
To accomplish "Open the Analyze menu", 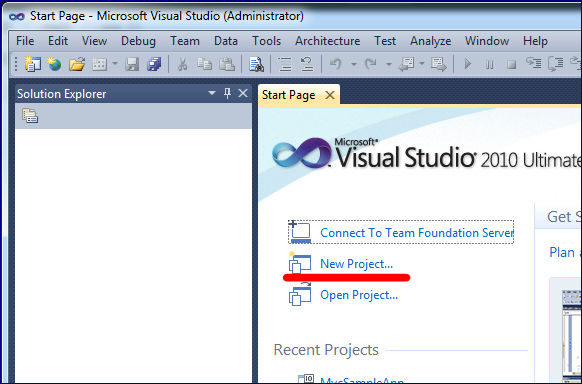I will click(431, 41).
